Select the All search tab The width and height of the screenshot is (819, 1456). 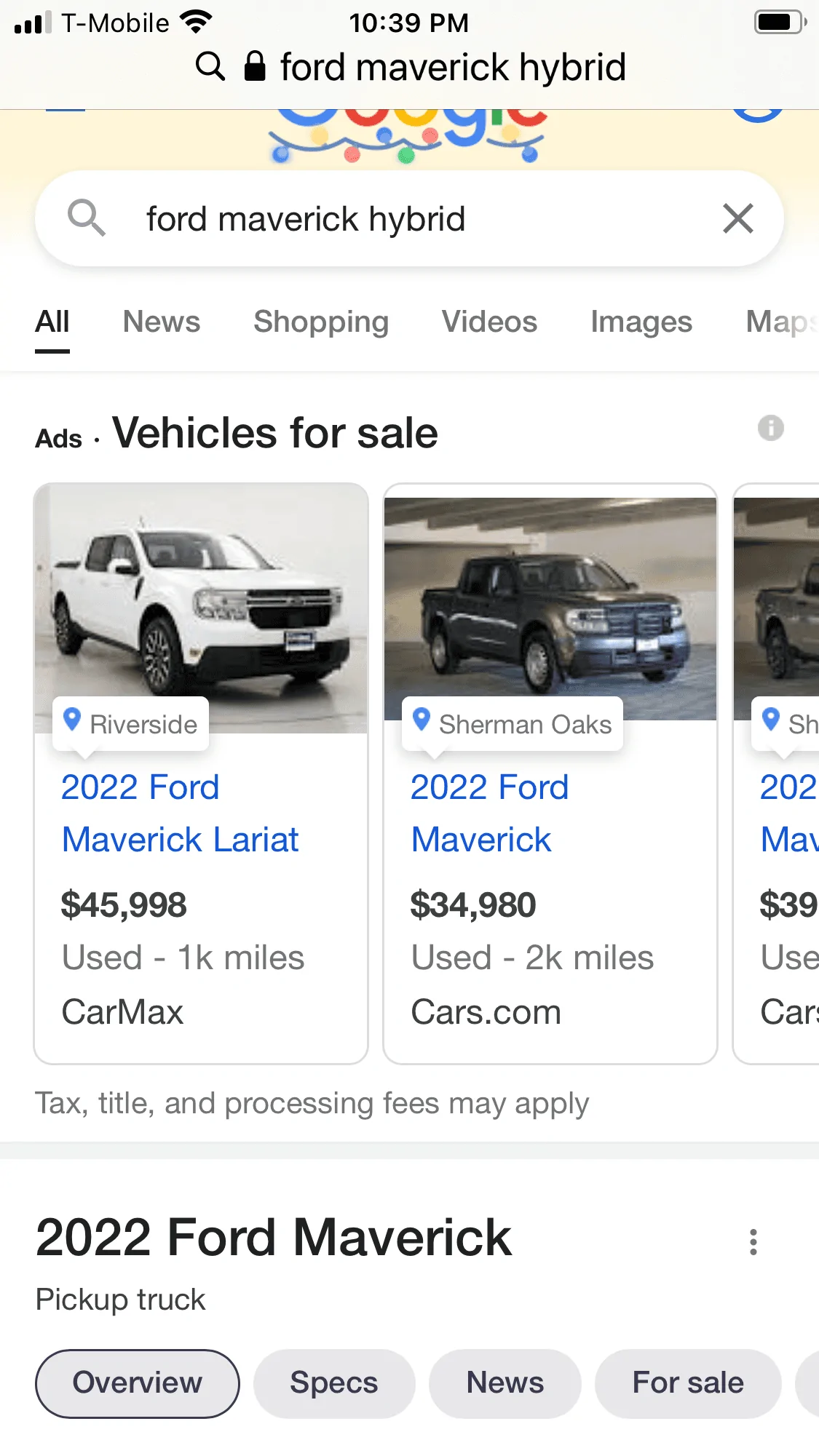point(52,322)
